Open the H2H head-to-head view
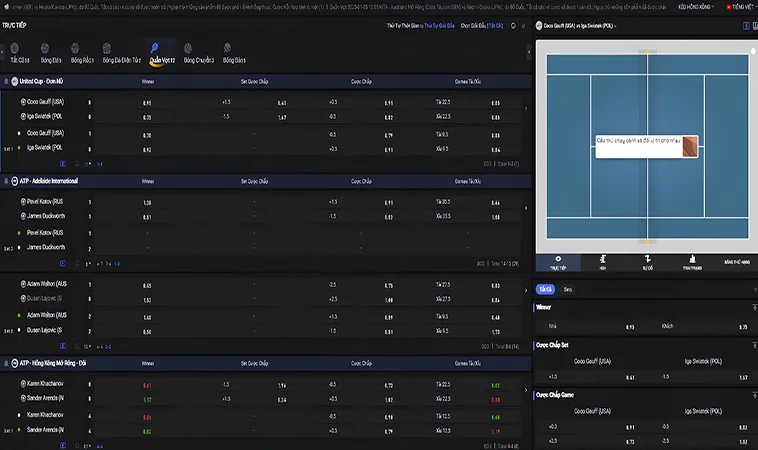The height and width of the screenshot is (450, 758). pyautogui.click(x=603, y=261)
